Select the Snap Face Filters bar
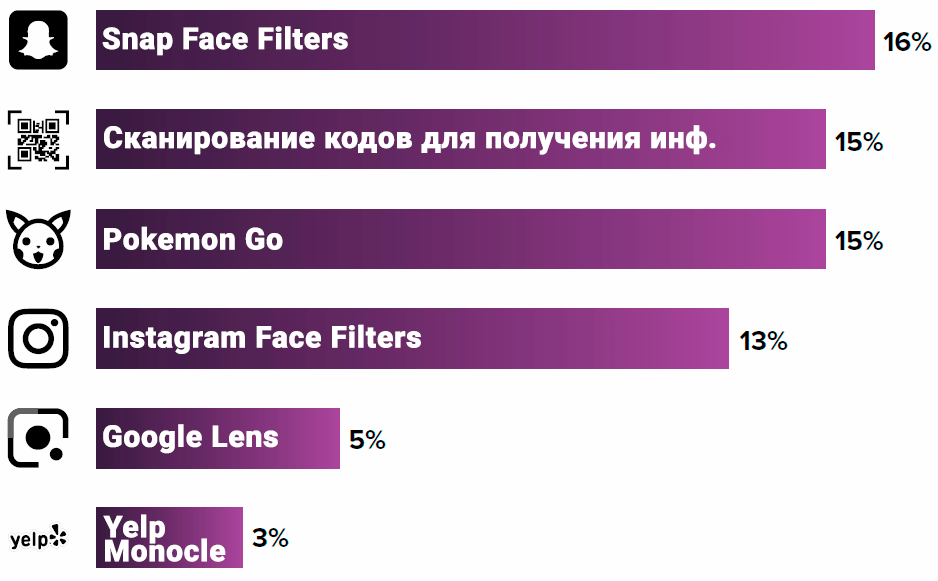Viewport: 938px width, 581px height. coord(600,40)
